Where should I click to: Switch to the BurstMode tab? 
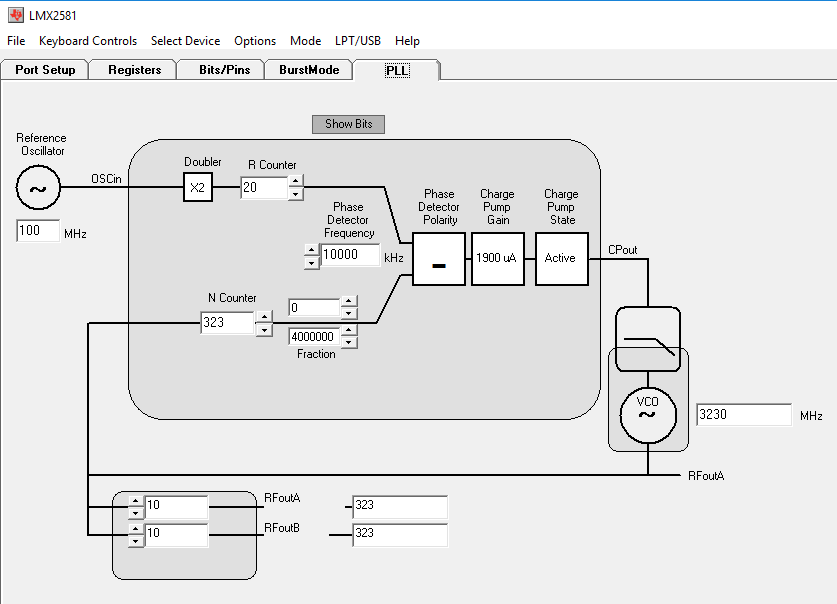coord(309,70)
